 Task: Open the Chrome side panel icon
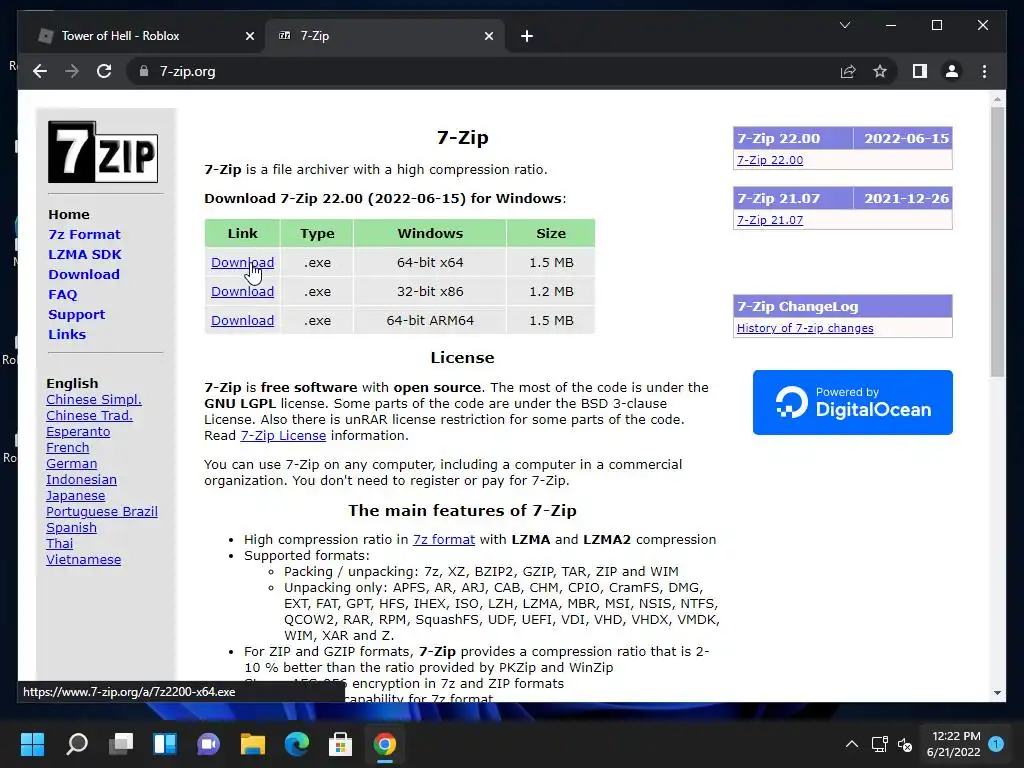[x=920, y=71]
